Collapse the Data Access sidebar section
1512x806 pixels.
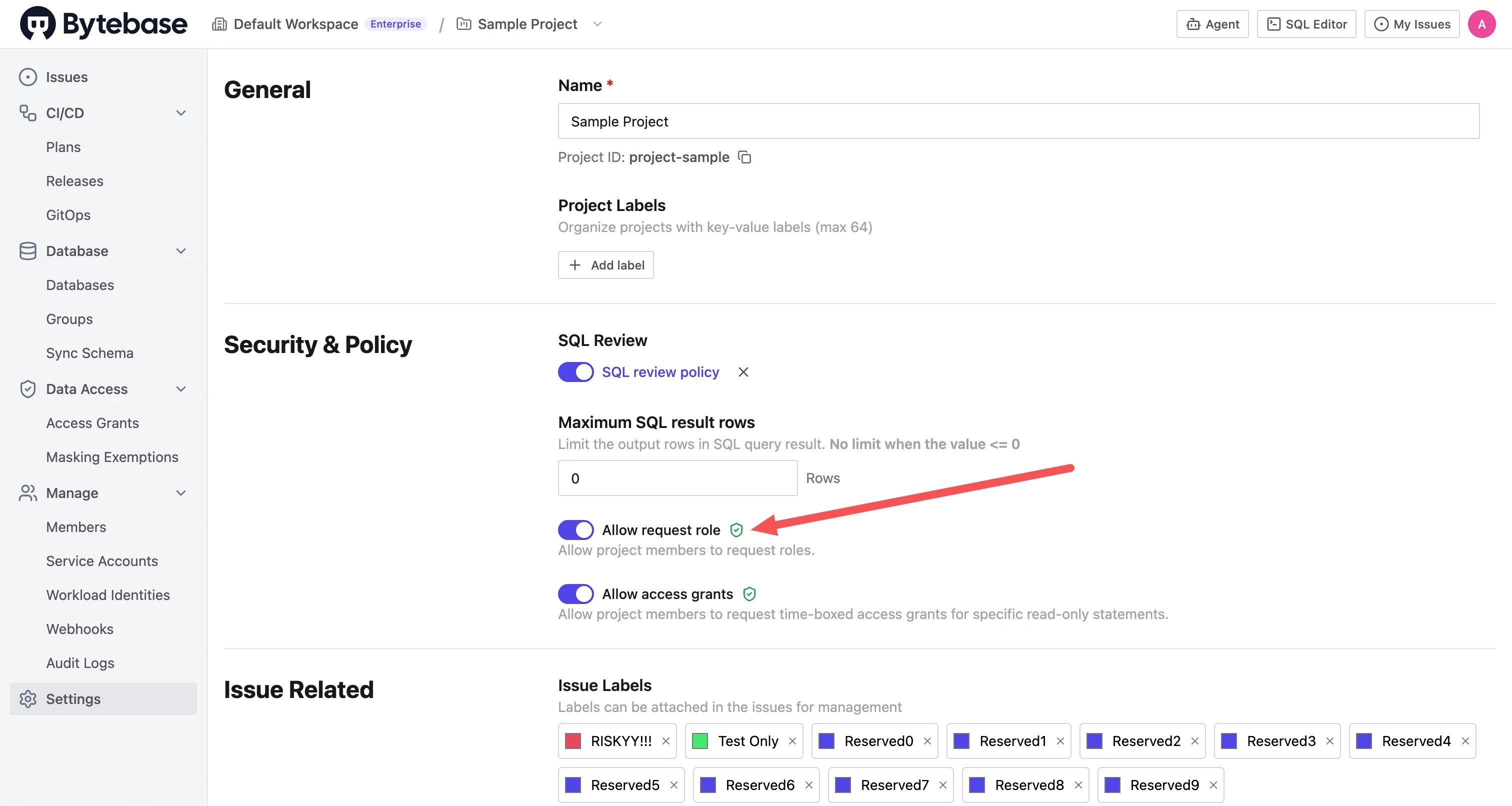tap(181, 388)
